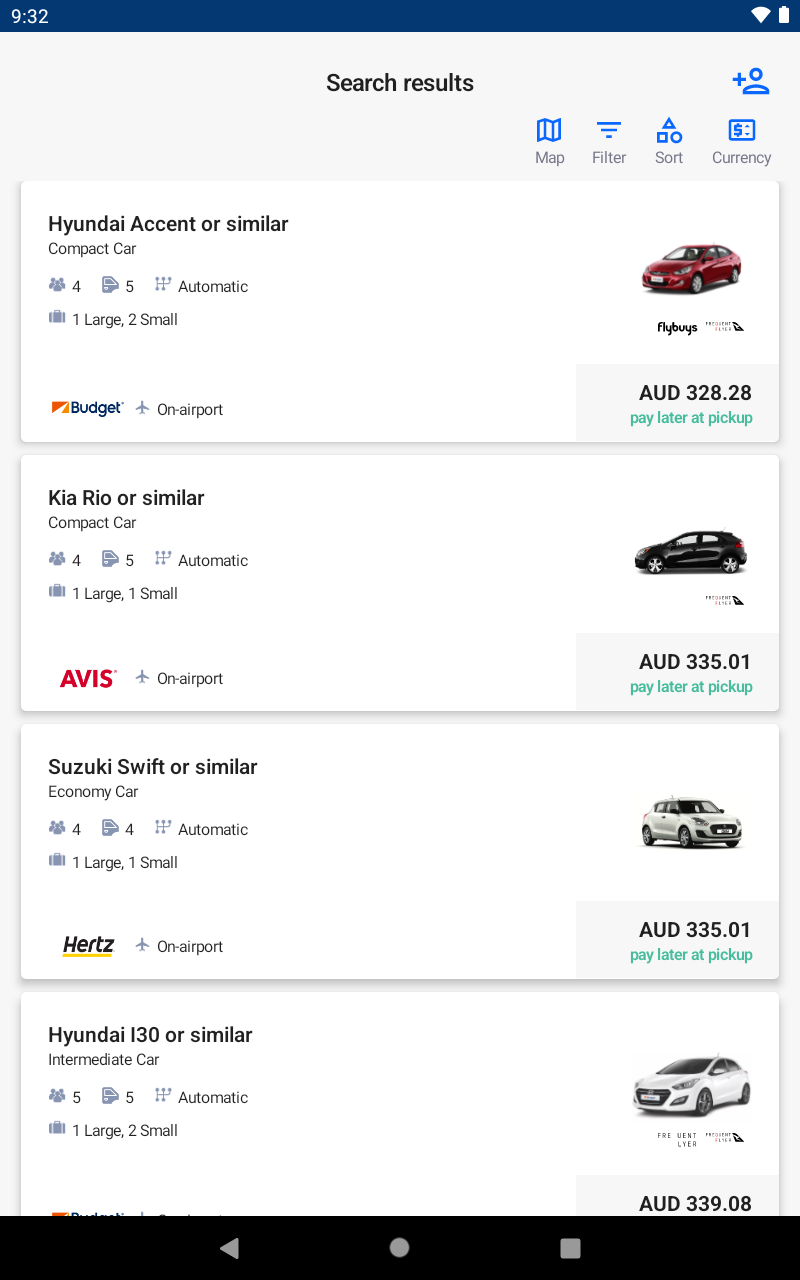The image size is (800, 1280).
Task: Select the Hyundai I30 or similar listing
Action: click(x=150, y=1035)
